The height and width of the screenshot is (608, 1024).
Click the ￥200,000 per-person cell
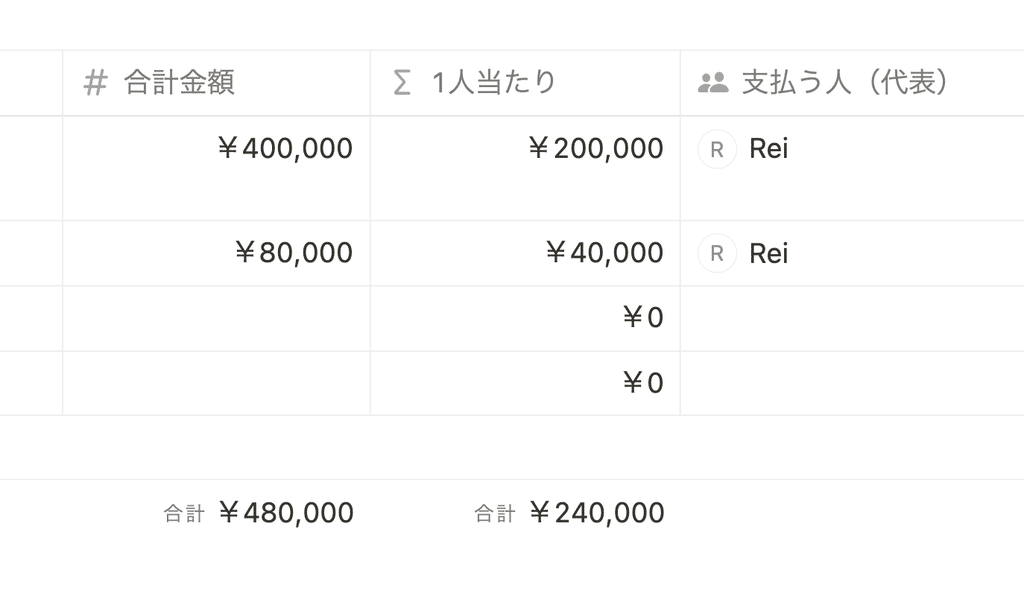525,168
